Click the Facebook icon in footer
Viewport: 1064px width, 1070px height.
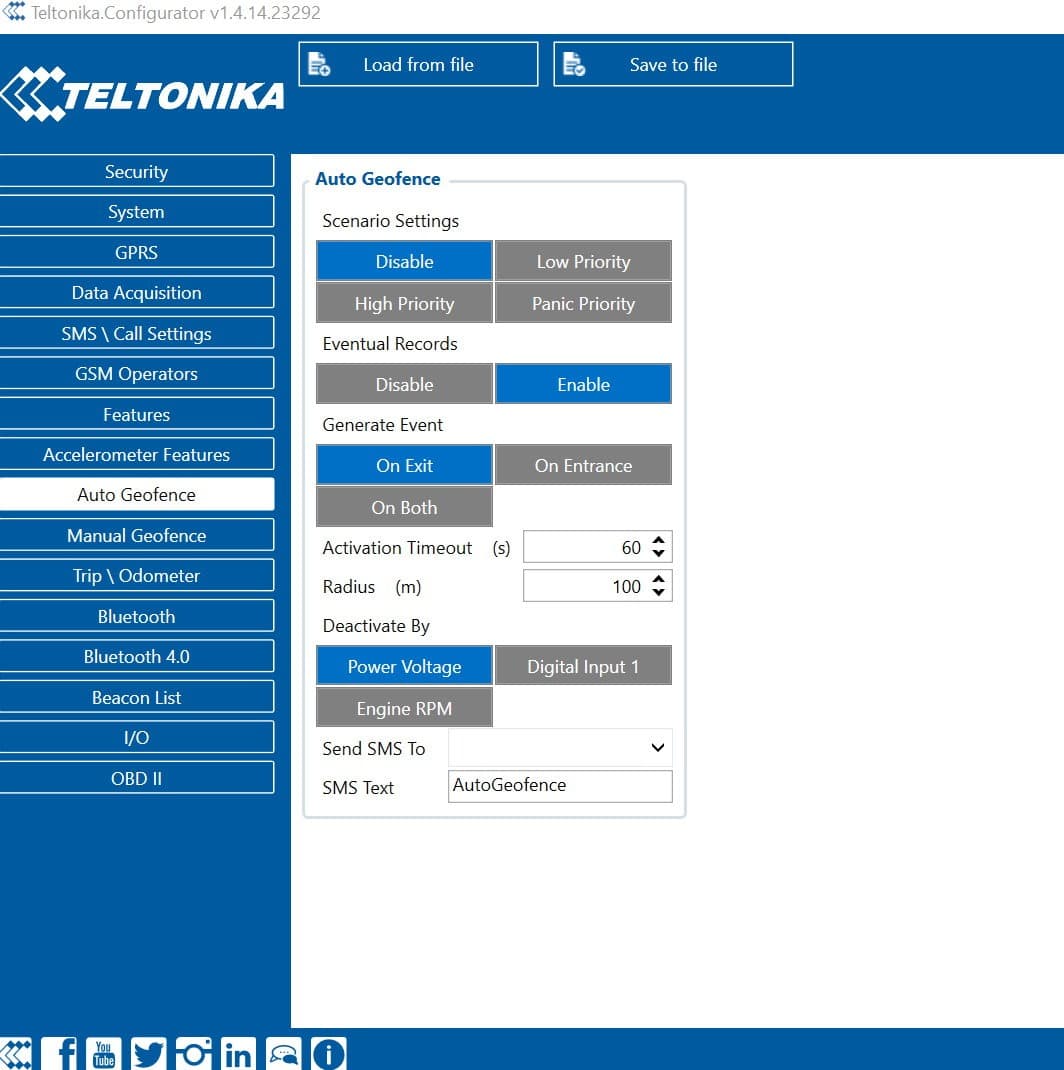(x=59, y=1053)
